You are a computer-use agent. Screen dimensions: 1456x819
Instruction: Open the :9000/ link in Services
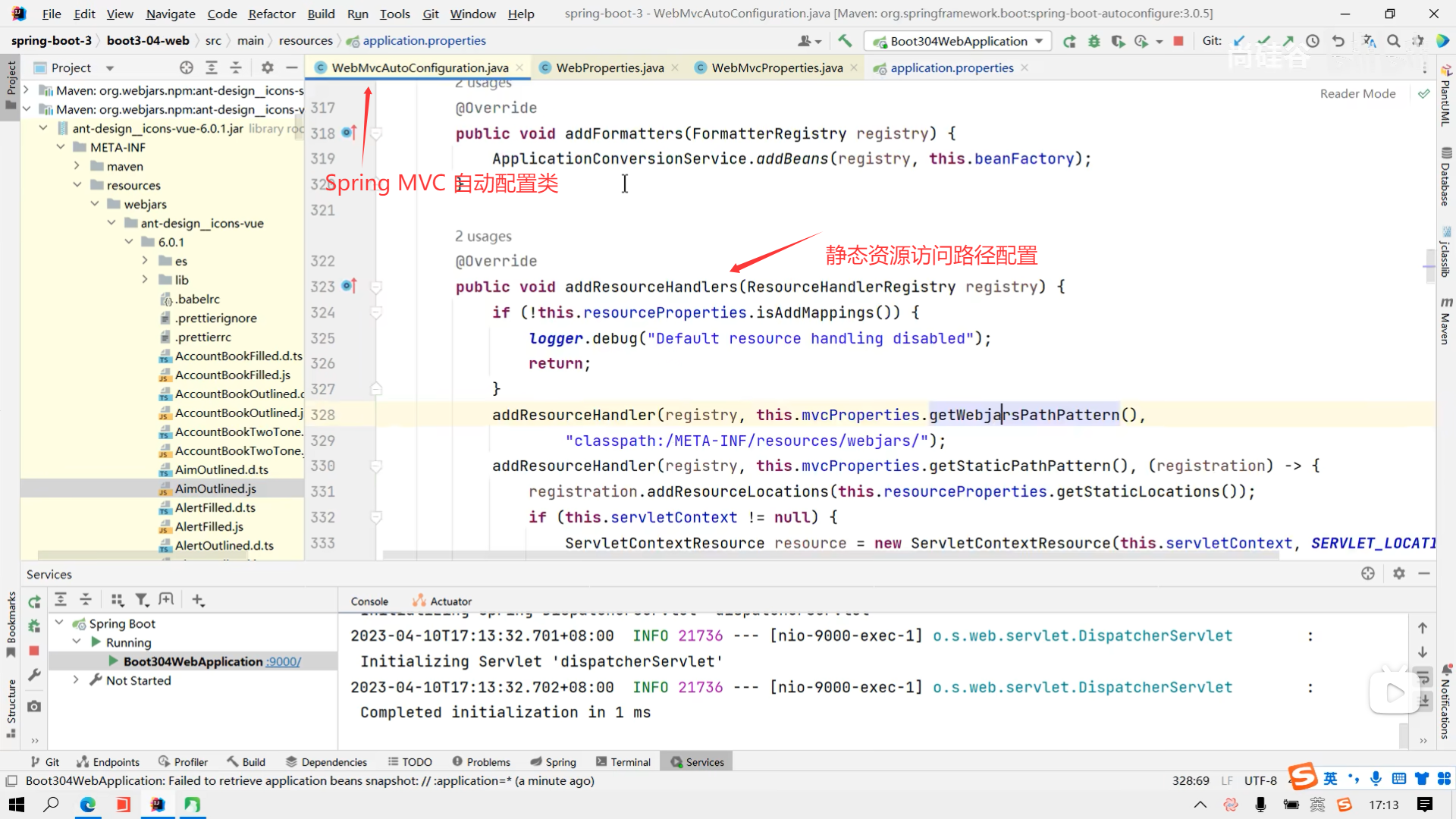(284, 661)
